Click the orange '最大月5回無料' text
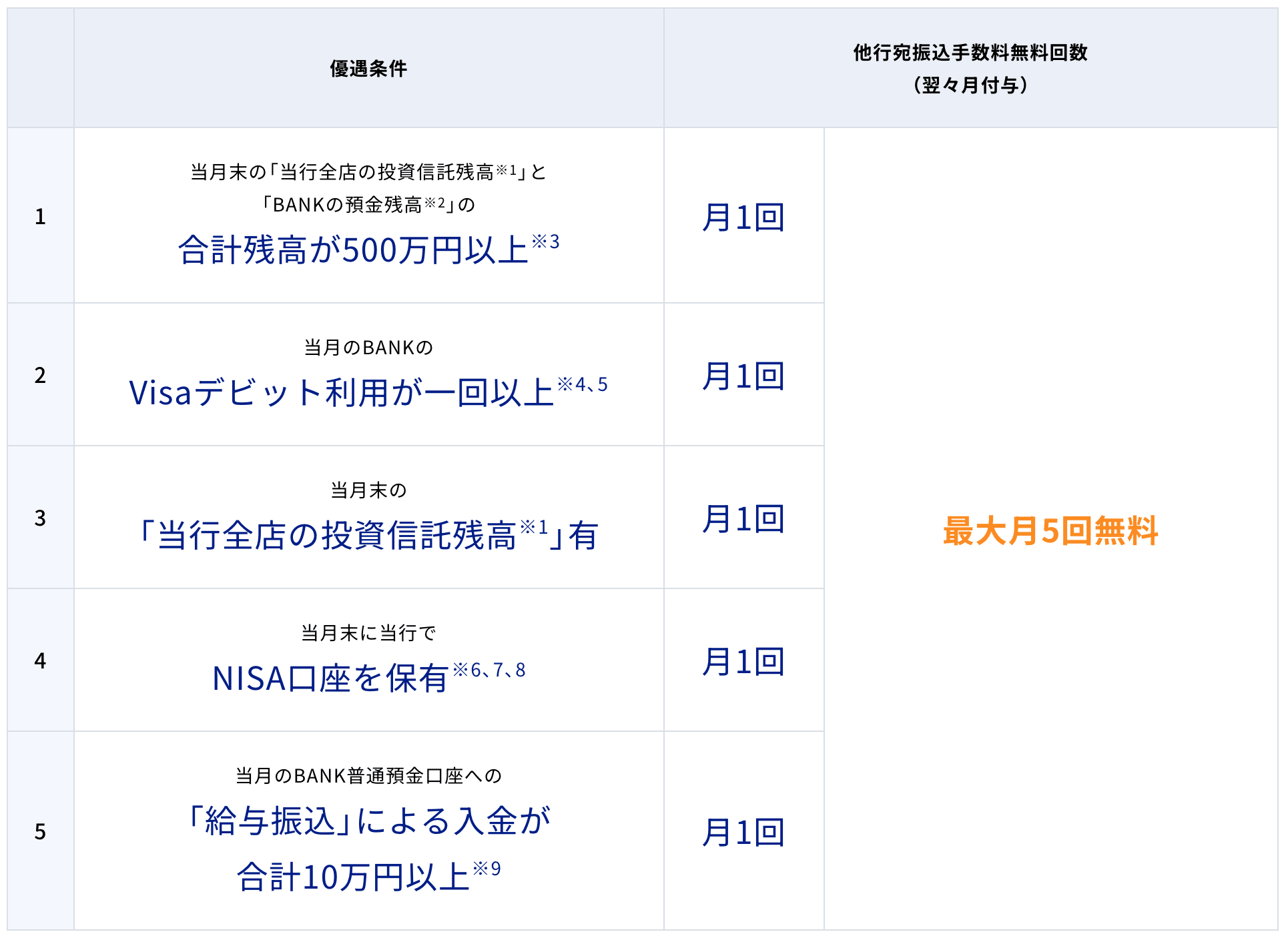Viewport: 1288px width, 938px height. pyautogui.click(x=1050, y=531)
